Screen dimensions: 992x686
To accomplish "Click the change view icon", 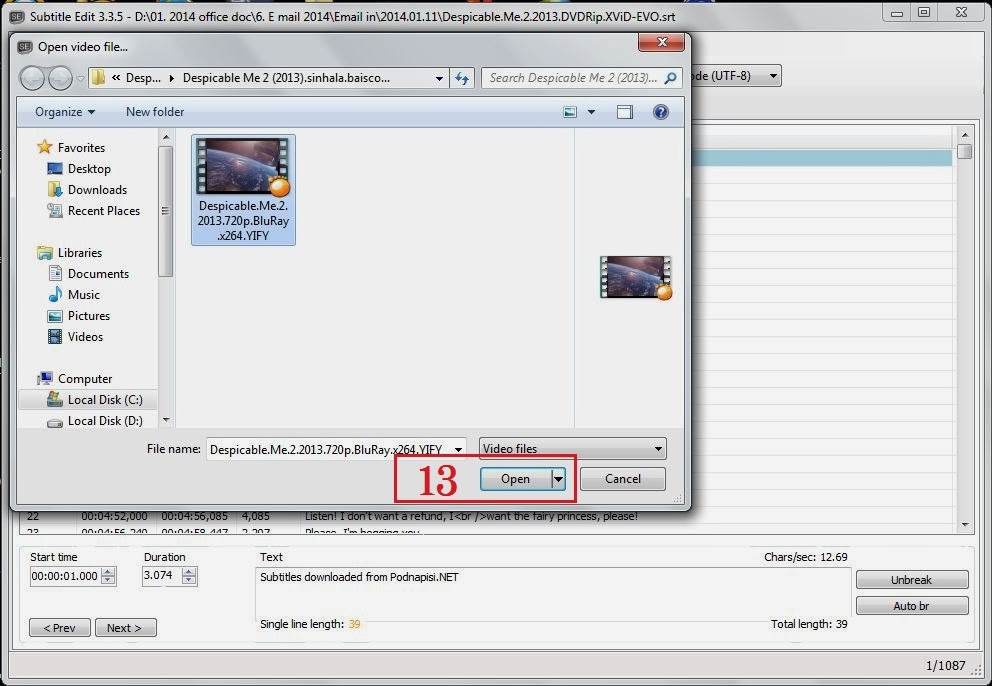I will [570, 112].
